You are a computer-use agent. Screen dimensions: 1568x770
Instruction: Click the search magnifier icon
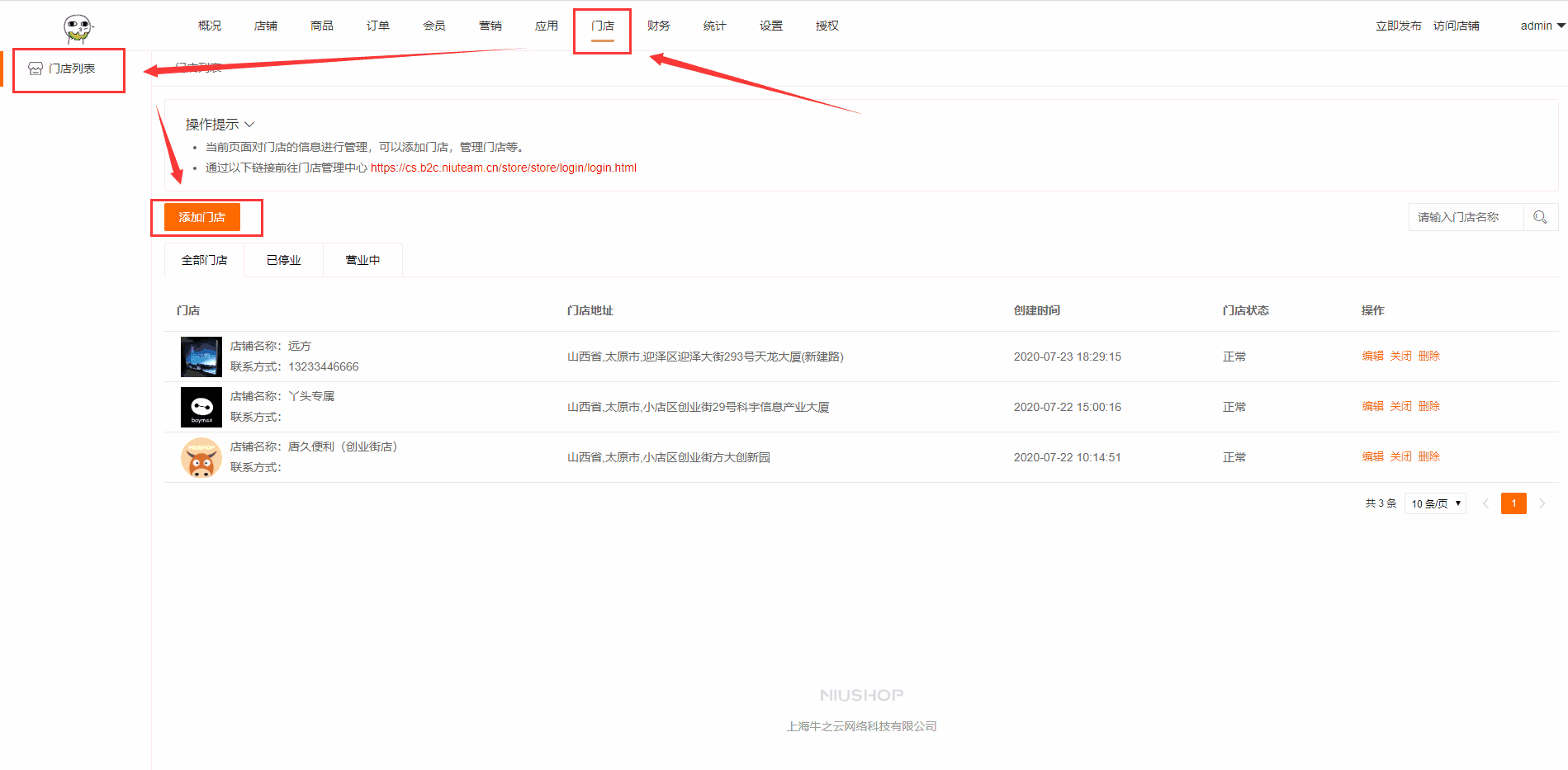click(x=1540, y=217)
